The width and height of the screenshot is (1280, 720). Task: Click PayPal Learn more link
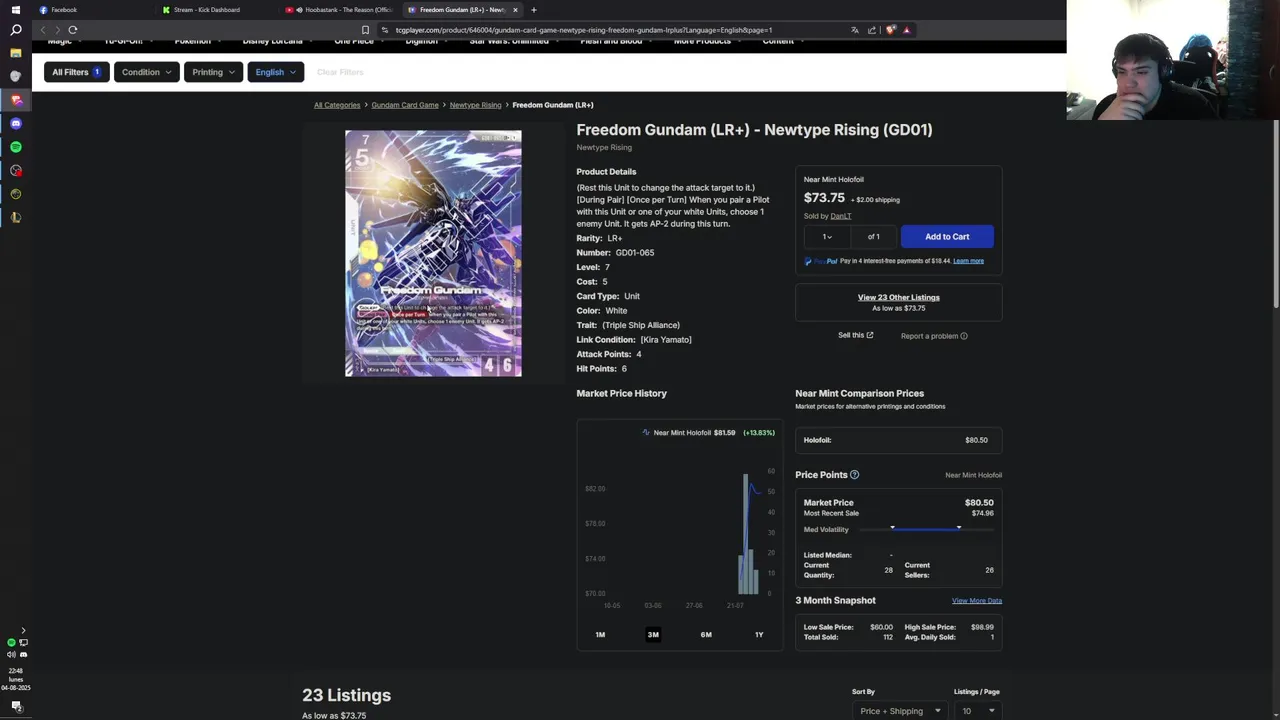(968, 261)
